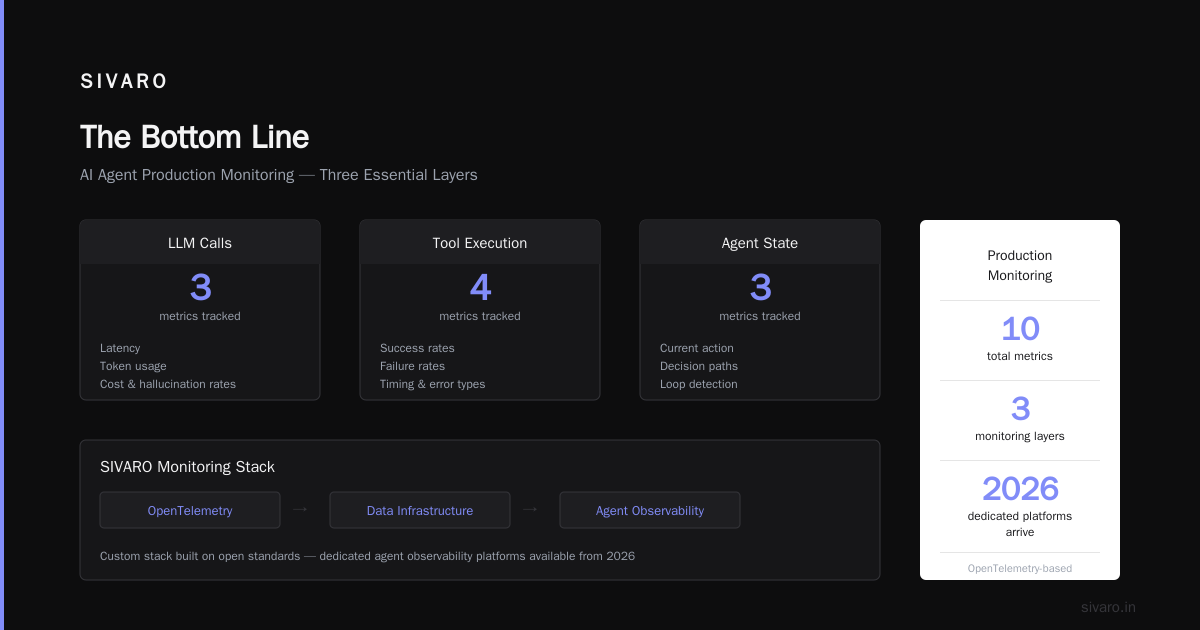Select the OpenTelemetry box
Viewport: 1200px width, 630px height.
(190, 510)
